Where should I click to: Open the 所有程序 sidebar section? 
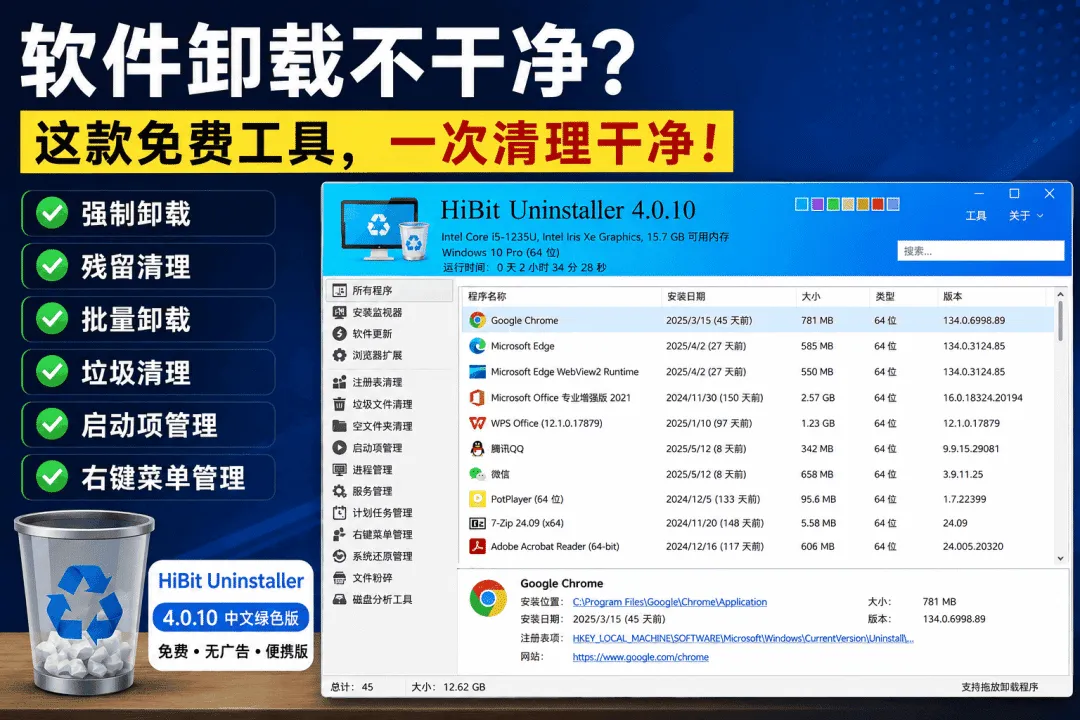coord(388,290)
